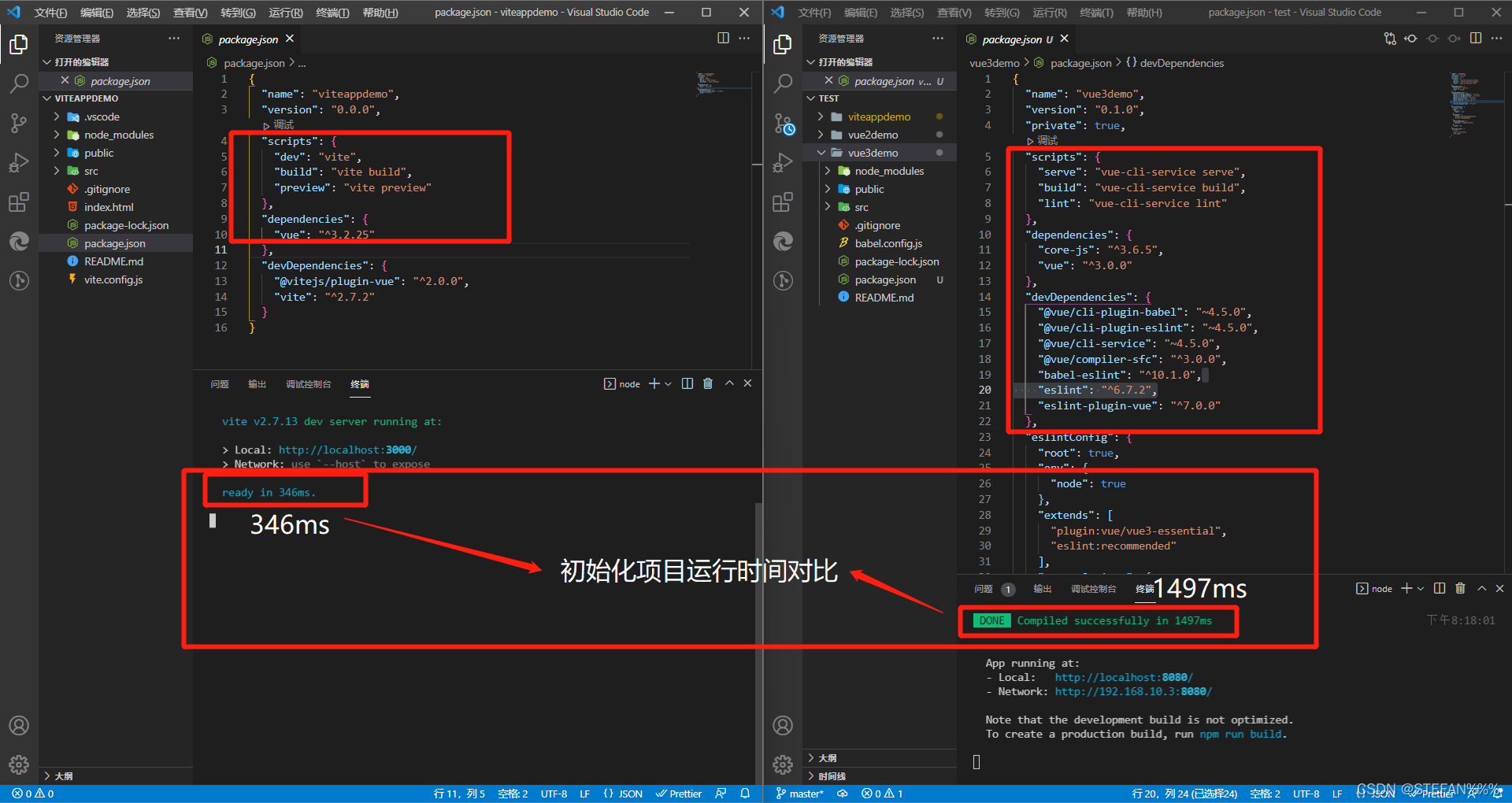
Task: Open index.html in left explorer
Action: point(109,207)
